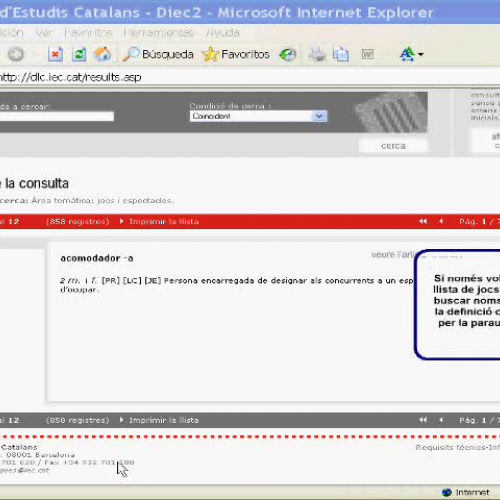Click the History globe icon
The image size is (500, 500).
(x=288, y=54)
